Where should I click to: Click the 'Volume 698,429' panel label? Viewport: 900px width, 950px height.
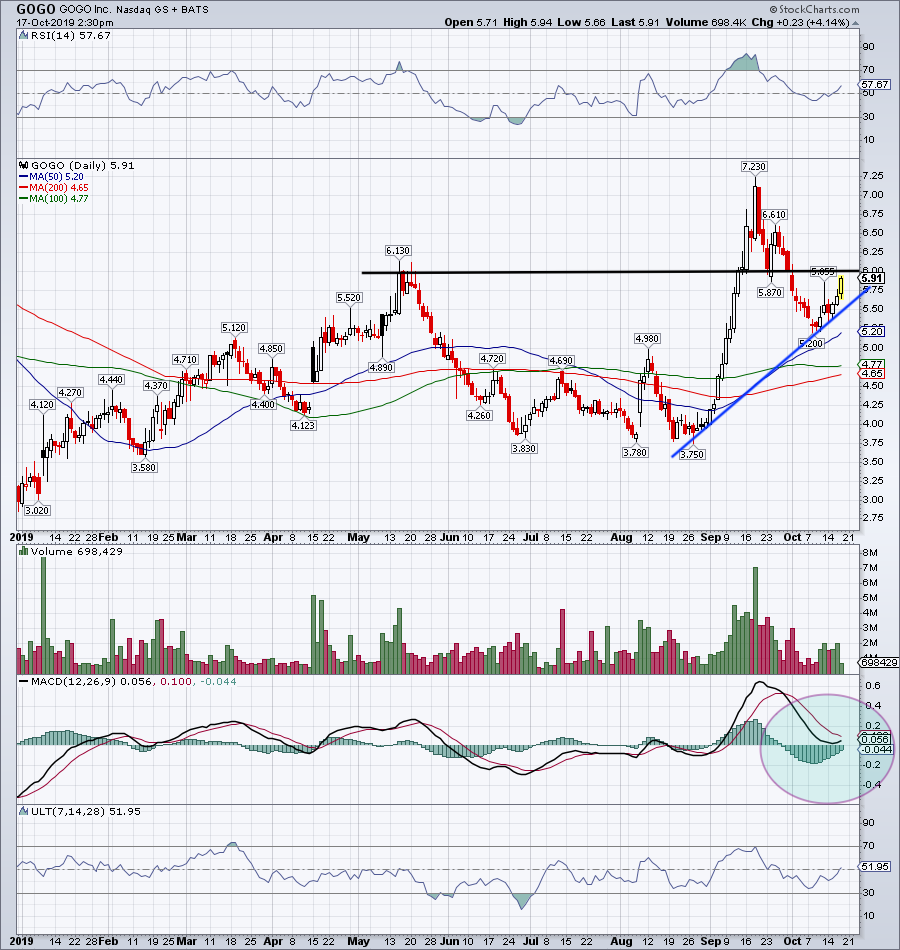pyautogui.click(x=76, y=551)
